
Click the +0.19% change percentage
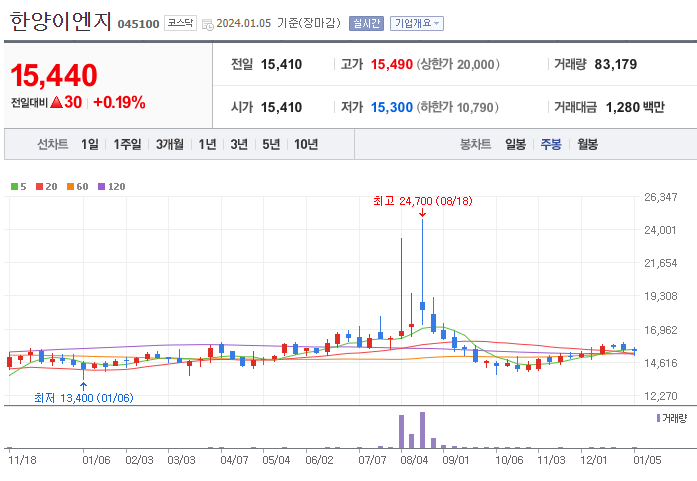120,102
